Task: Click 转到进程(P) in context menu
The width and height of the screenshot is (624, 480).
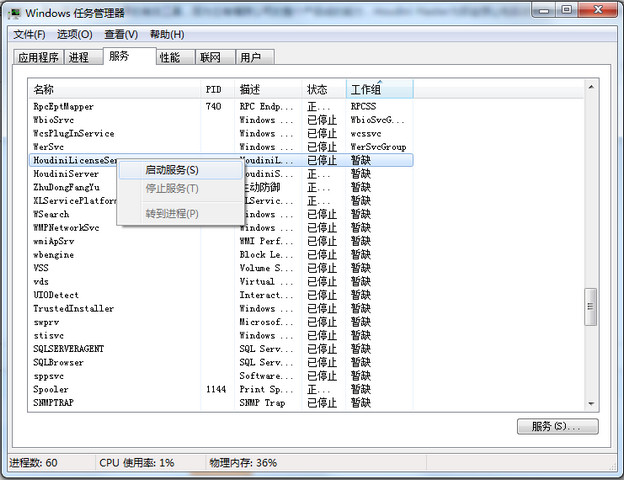Action: (x=181, y=214)
